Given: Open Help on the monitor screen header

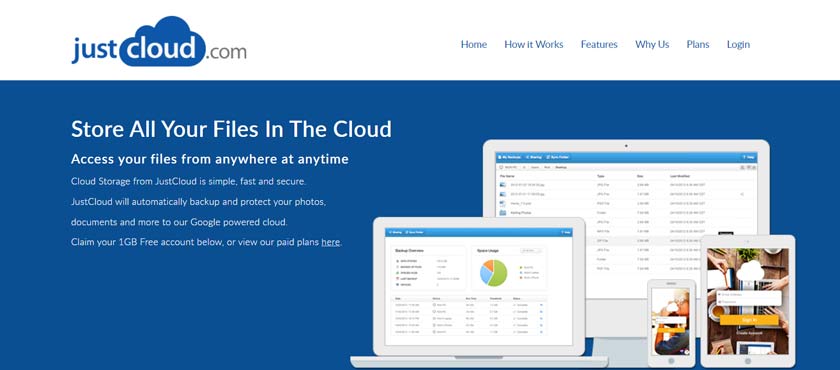Looking at the screenshot, I should tap(748, 157).
